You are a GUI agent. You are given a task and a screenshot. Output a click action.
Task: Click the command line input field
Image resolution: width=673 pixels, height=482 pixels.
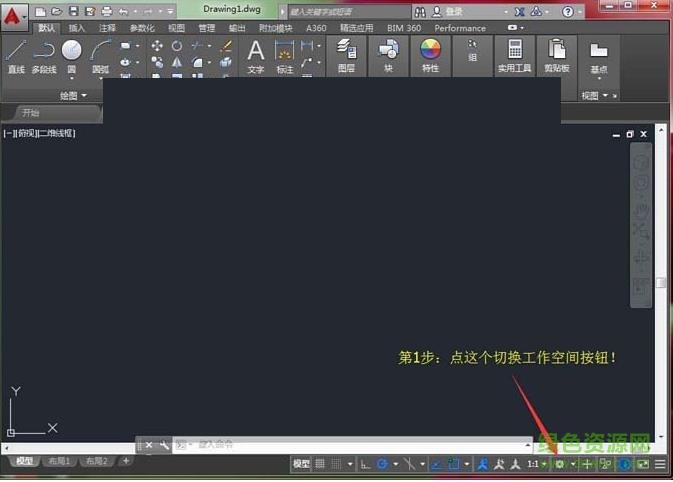[350, 444]
